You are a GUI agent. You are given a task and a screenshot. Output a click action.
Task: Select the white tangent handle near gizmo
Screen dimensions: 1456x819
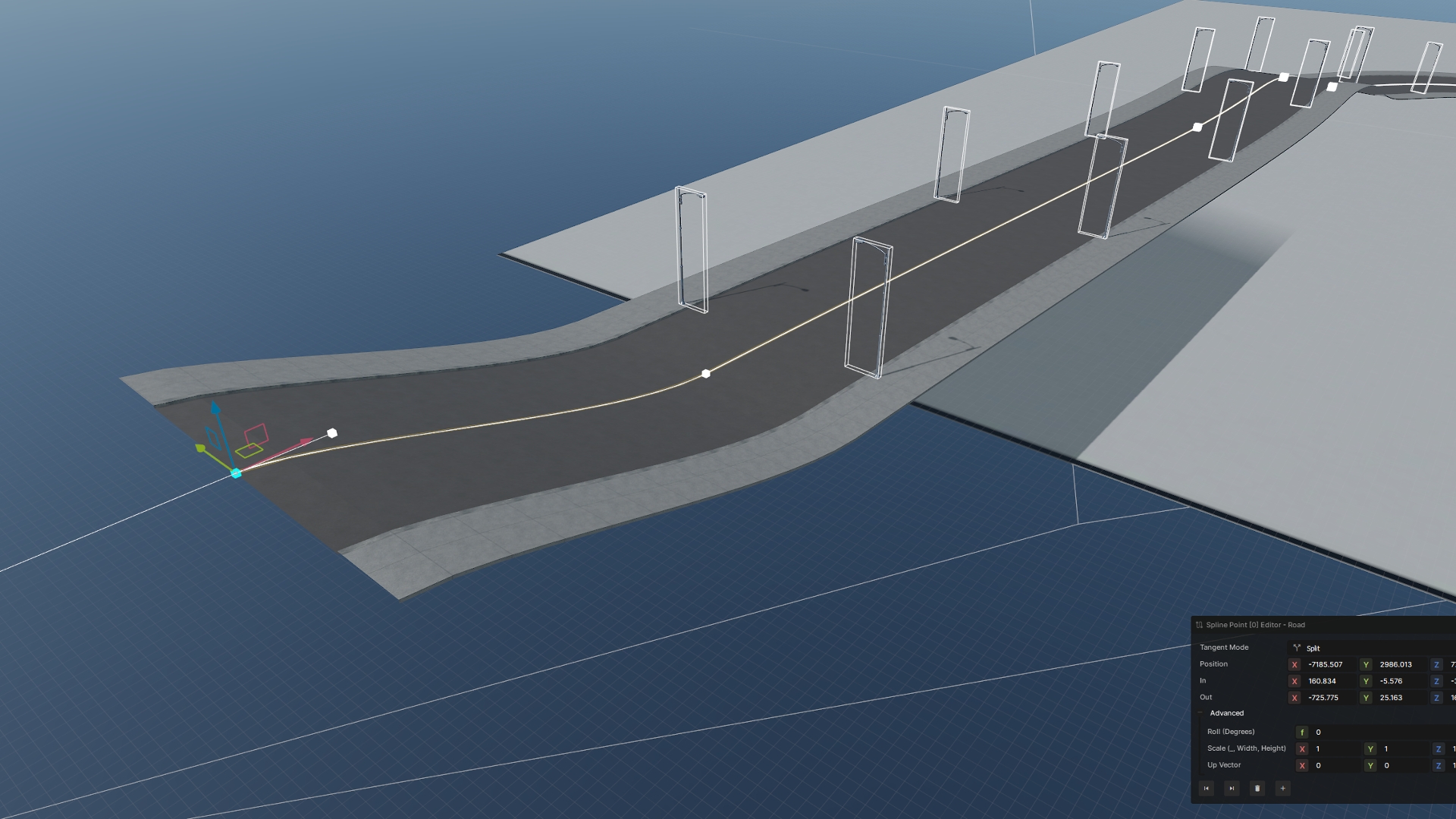(332, 433)
